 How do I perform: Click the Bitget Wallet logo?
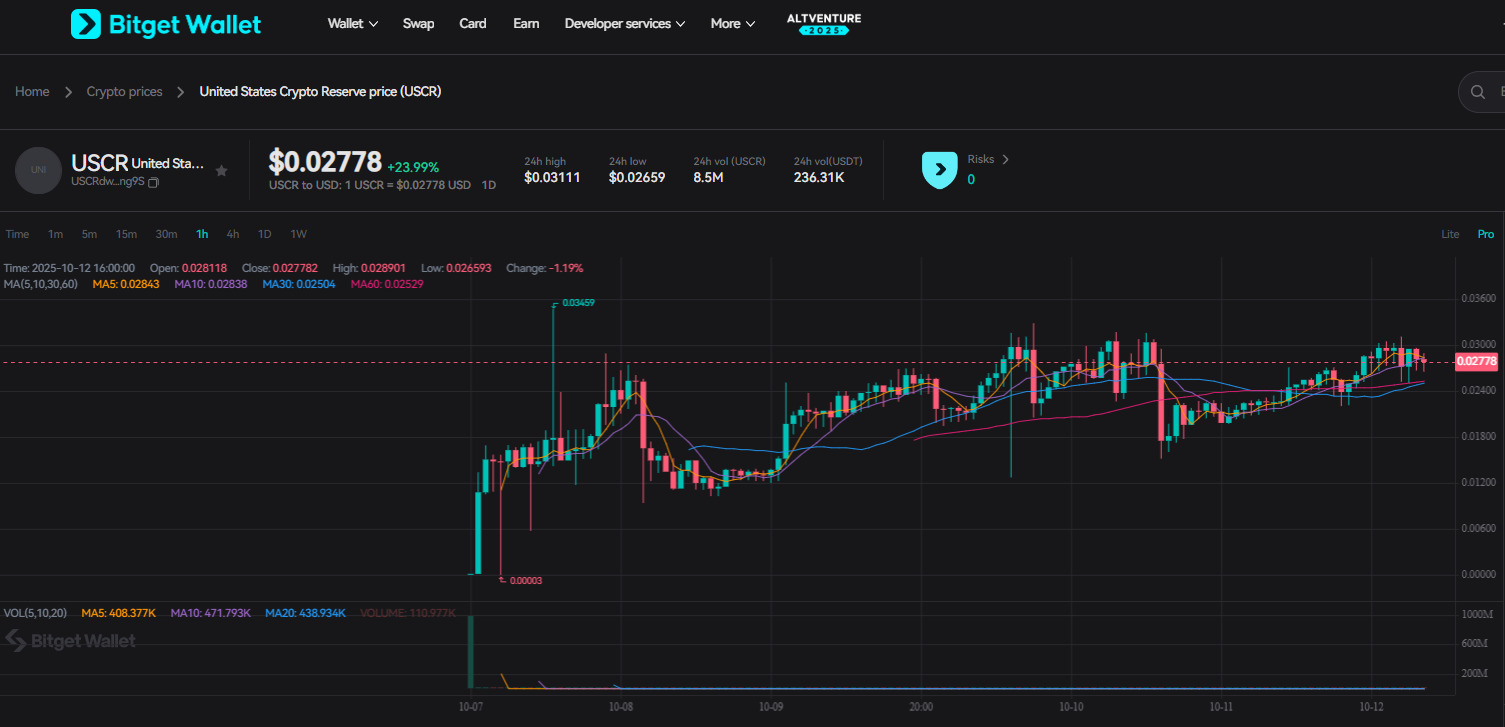[x=166, y=24]
